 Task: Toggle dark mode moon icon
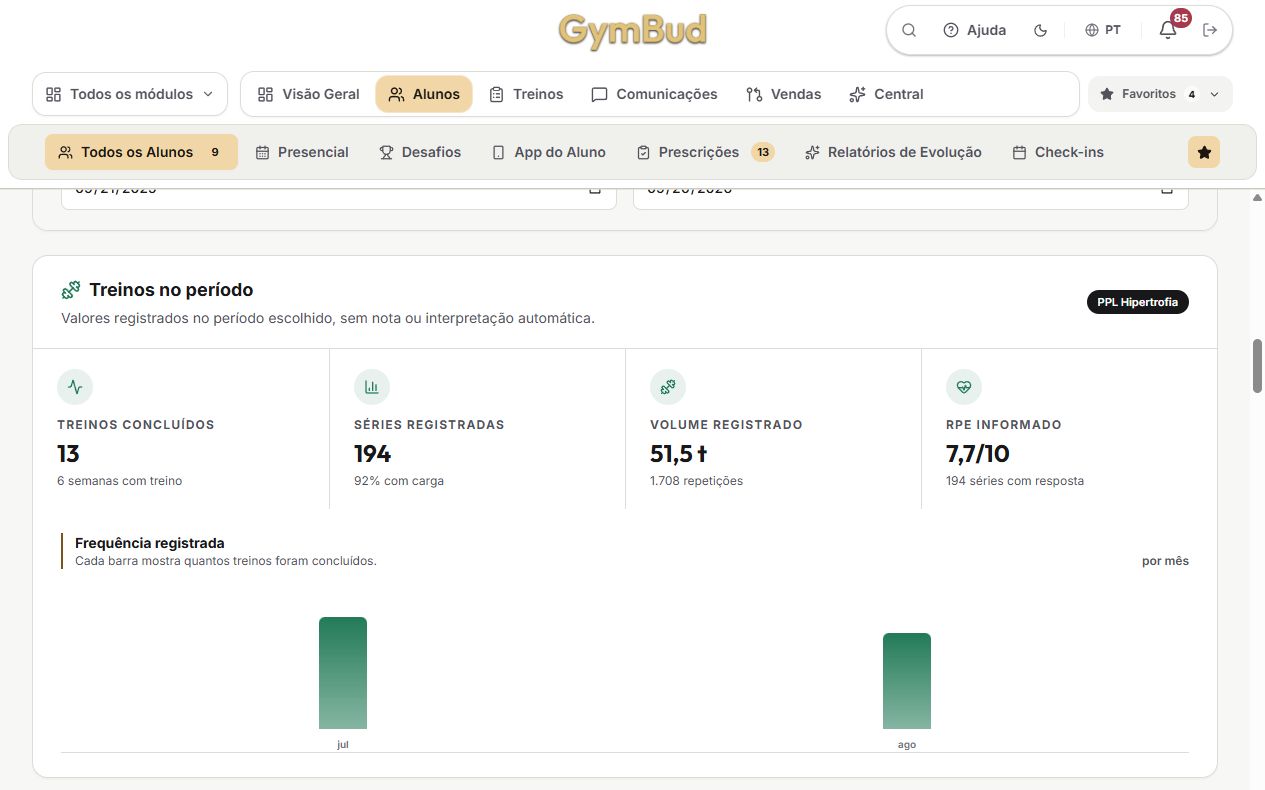tap(1040, 30)
